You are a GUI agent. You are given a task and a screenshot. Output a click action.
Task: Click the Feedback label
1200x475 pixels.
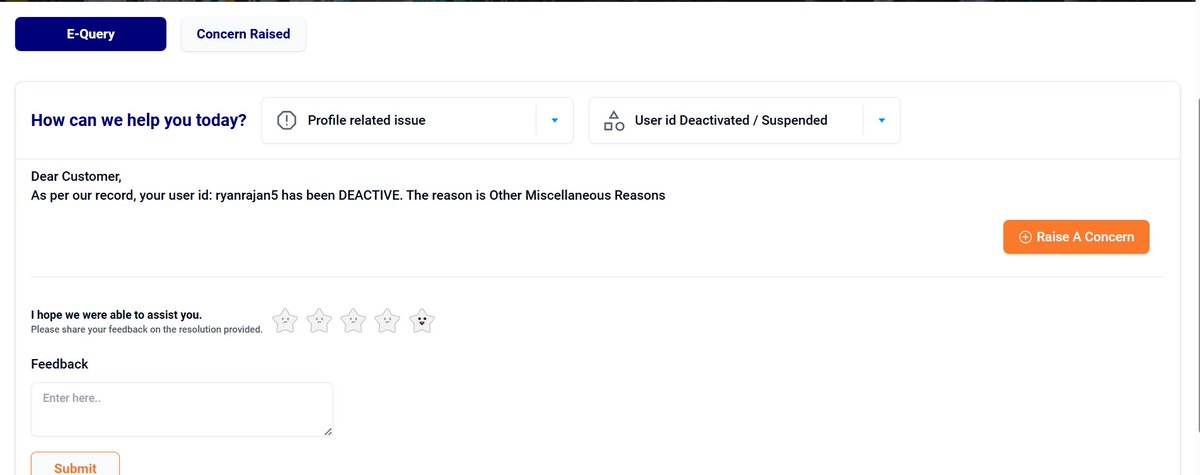coord(60,364)
